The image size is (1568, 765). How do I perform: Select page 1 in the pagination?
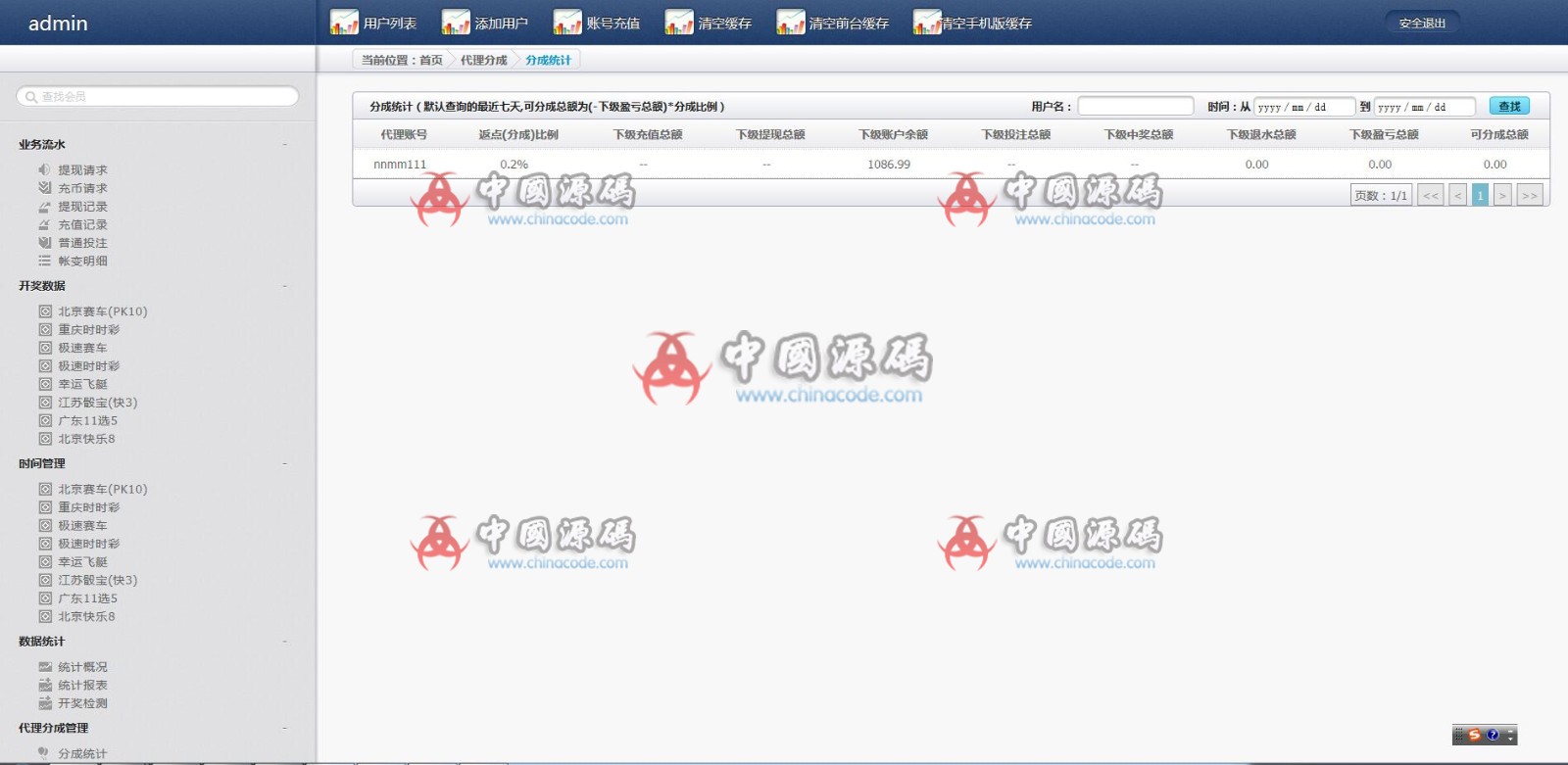click(x=1480, y=195)
